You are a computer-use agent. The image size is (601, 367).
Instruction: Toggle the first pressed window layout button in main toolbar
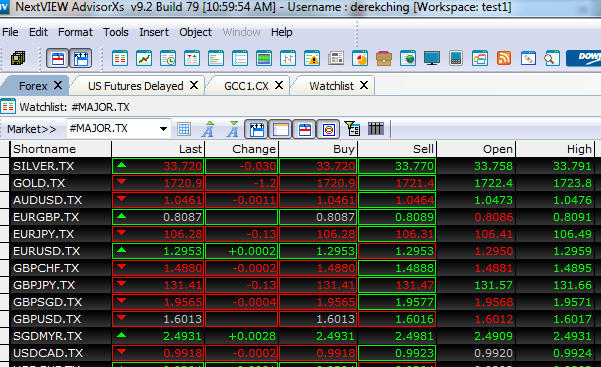point(57,59)
